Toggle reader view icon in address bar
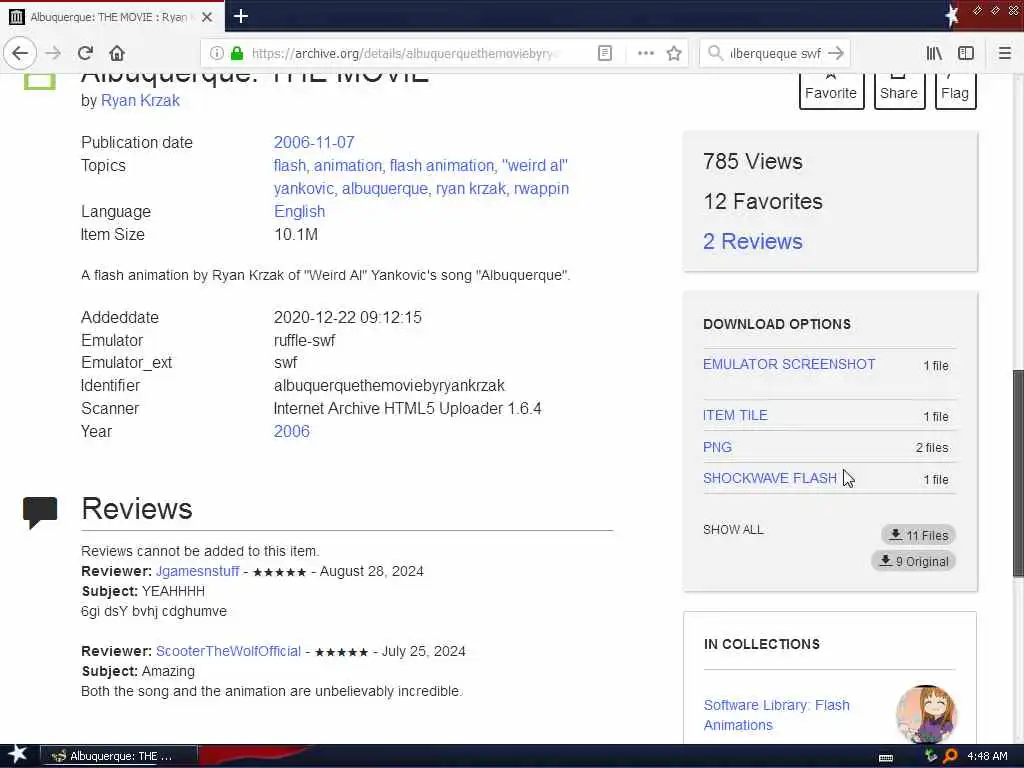 (x=605, y=53)
